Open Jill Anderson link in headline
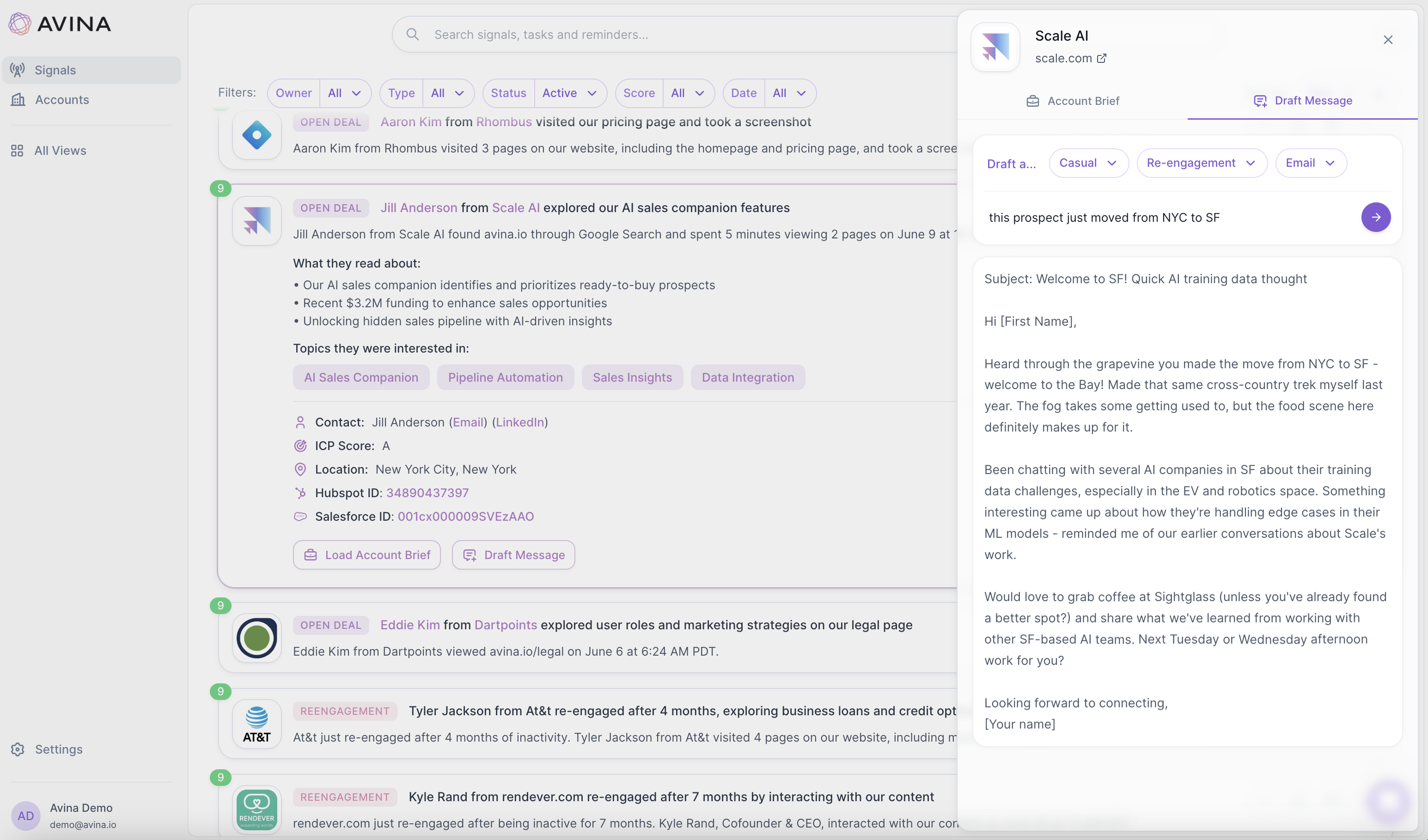Image resolution: width=1428 pixels, height=840 pixels. pos(419,208)
